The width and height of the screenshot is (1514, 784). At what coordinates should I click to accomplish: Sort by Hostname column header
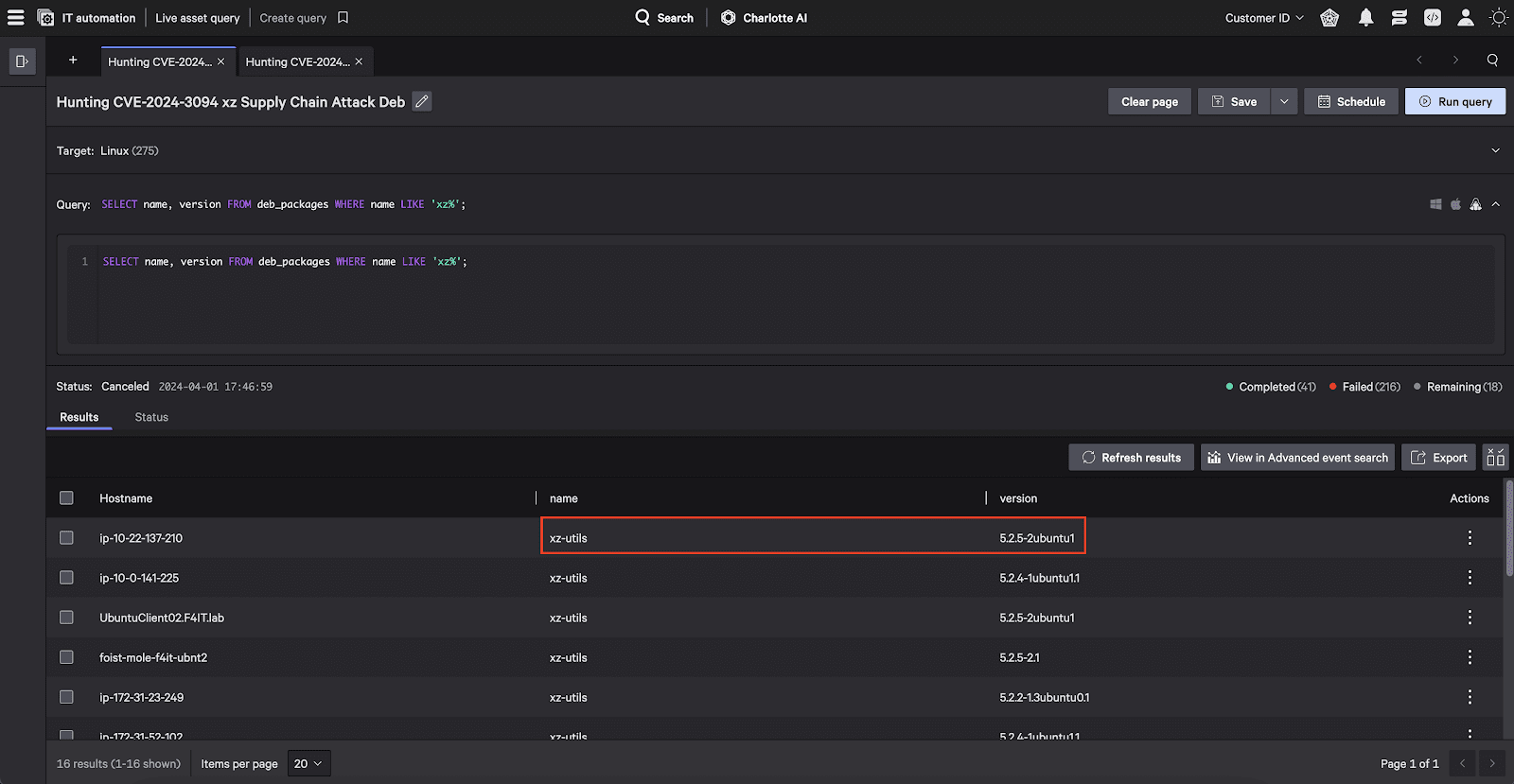[126, 498]
